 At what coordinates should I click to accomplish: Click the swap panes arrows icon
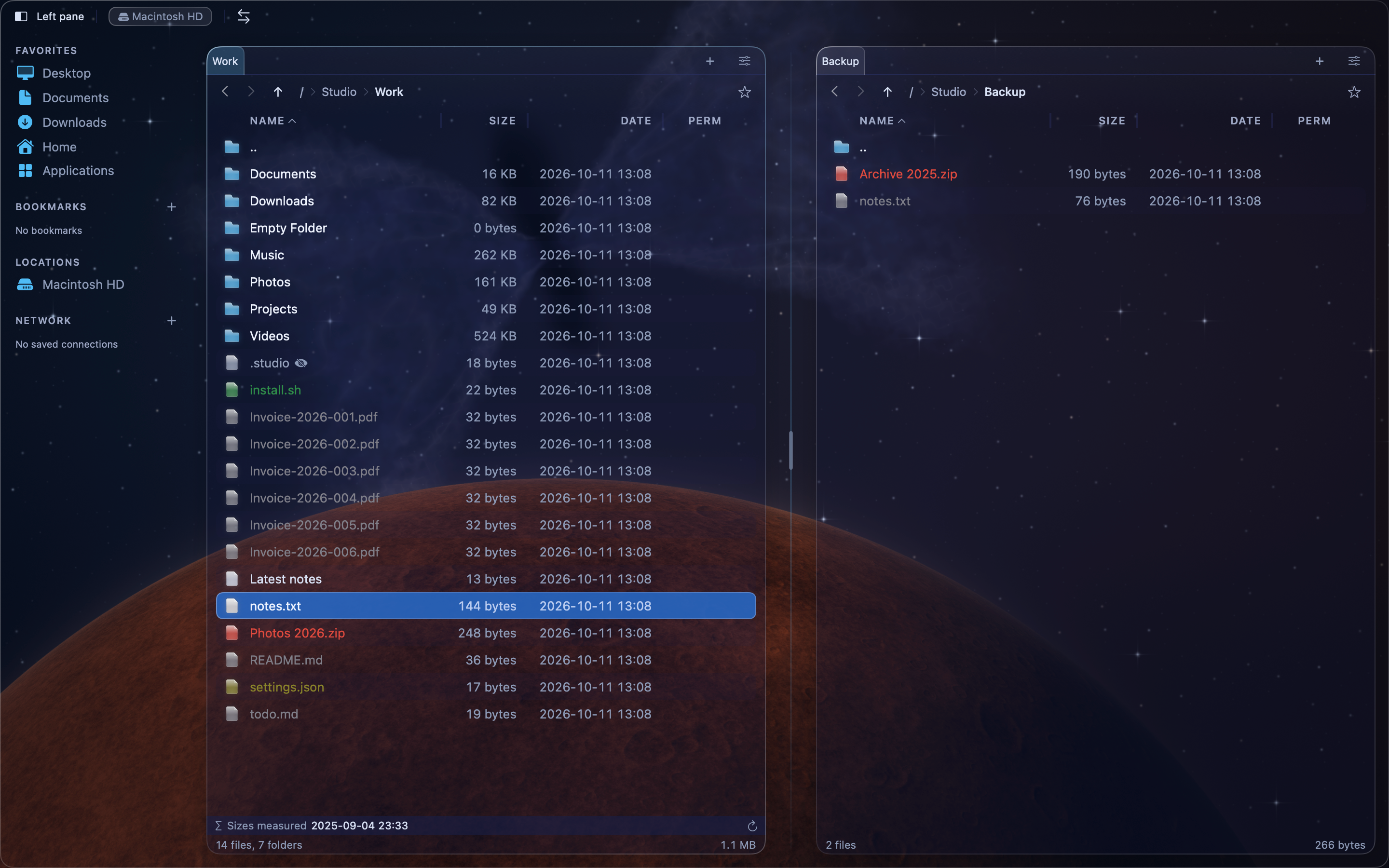(x=244, y=16)
